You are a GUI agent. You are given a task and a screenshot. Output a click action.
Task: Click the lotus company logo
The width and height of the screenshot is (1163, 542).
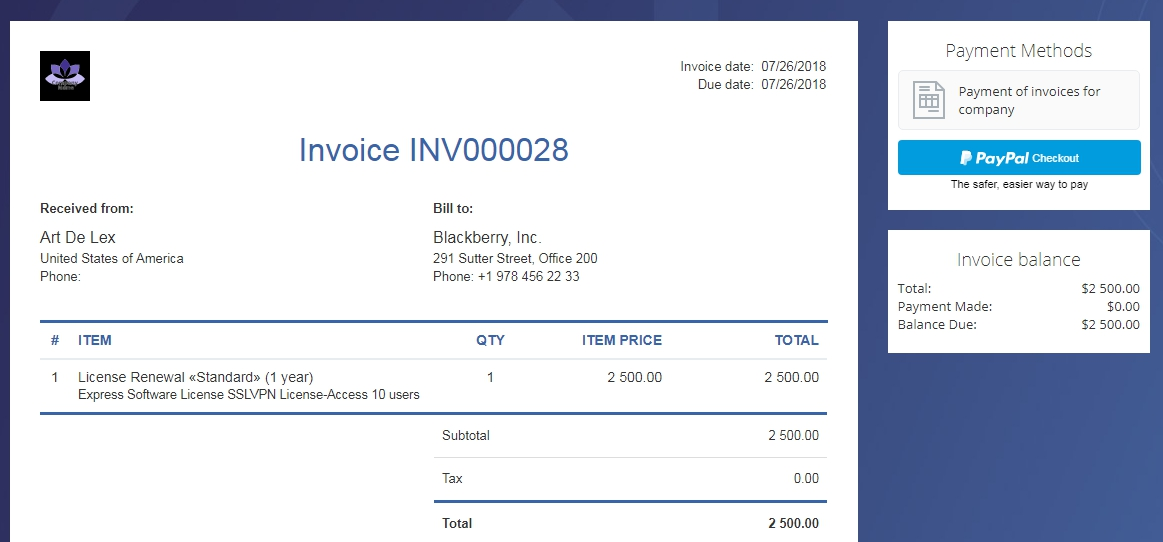coord(65,76)
